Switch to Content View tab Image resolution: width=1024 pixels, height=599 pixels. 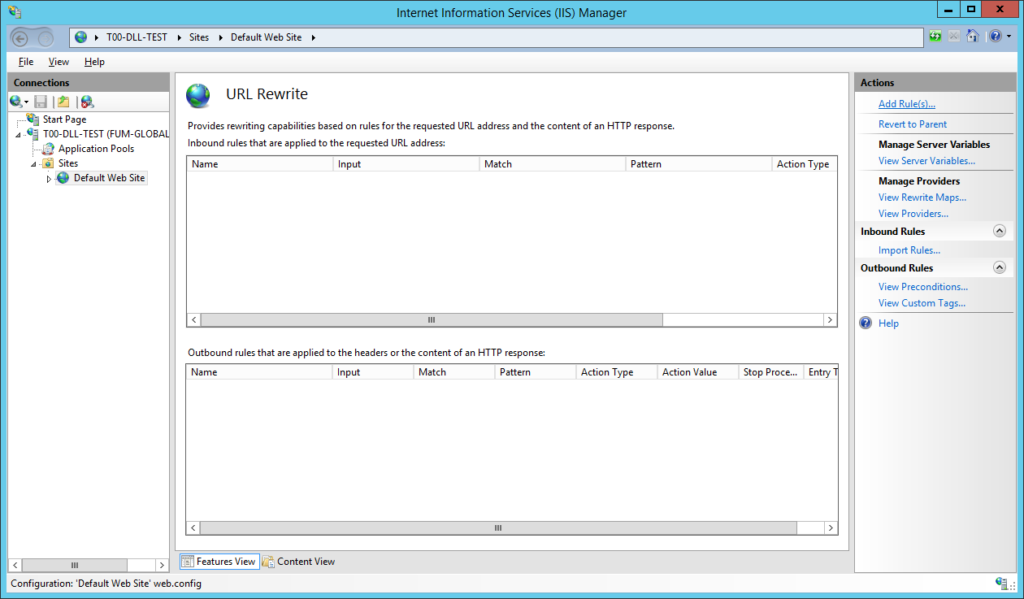coord(299,561)
